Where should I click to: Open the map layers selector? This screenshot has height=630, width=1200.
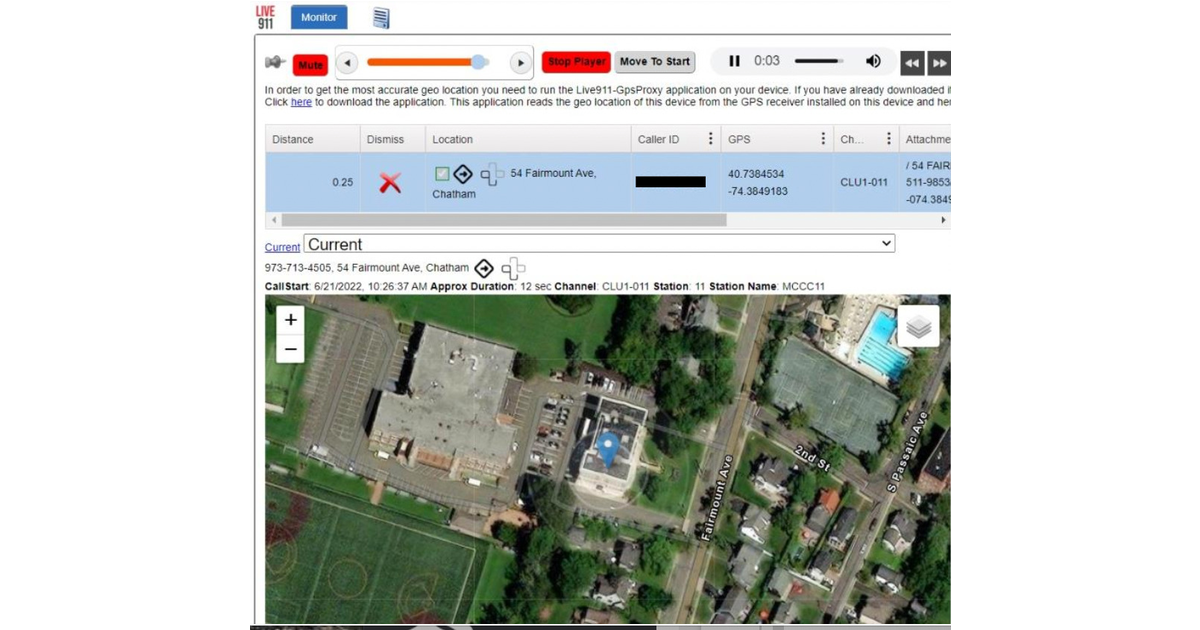coord(918,326)
